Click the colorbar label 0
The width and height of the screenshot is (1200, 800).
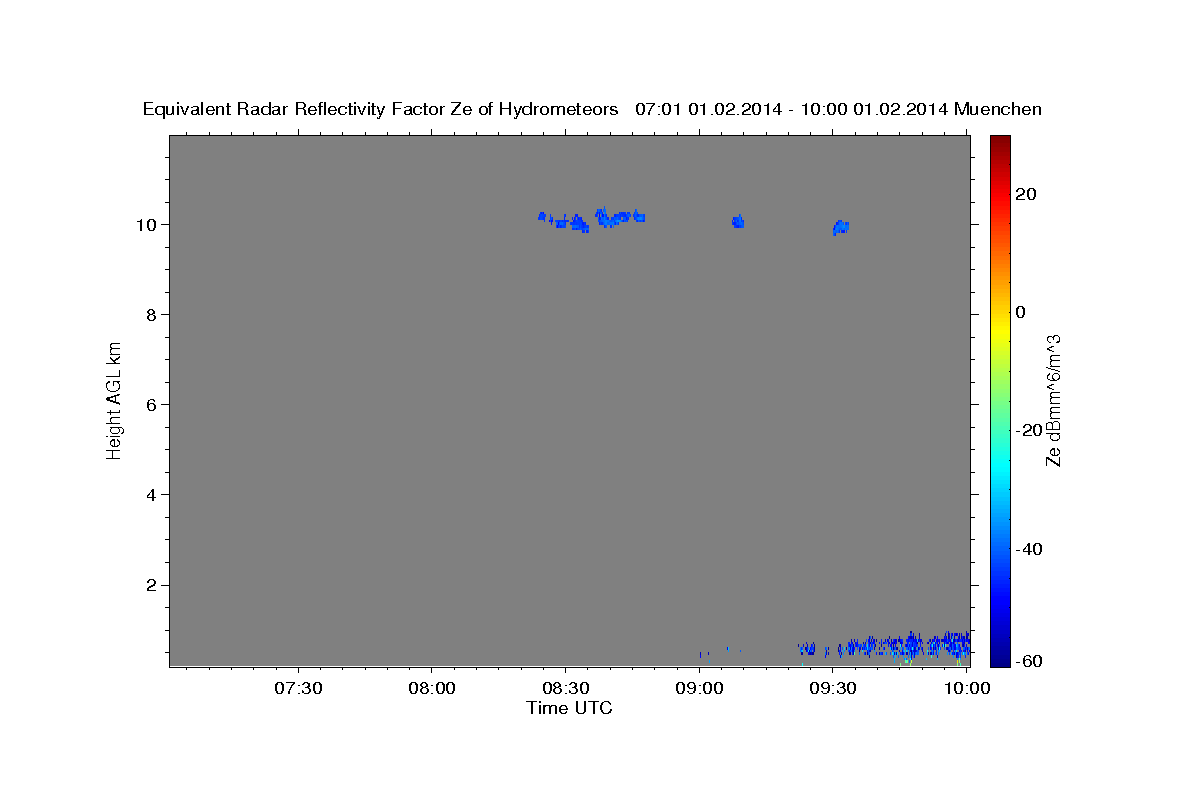click(1021, 312)
